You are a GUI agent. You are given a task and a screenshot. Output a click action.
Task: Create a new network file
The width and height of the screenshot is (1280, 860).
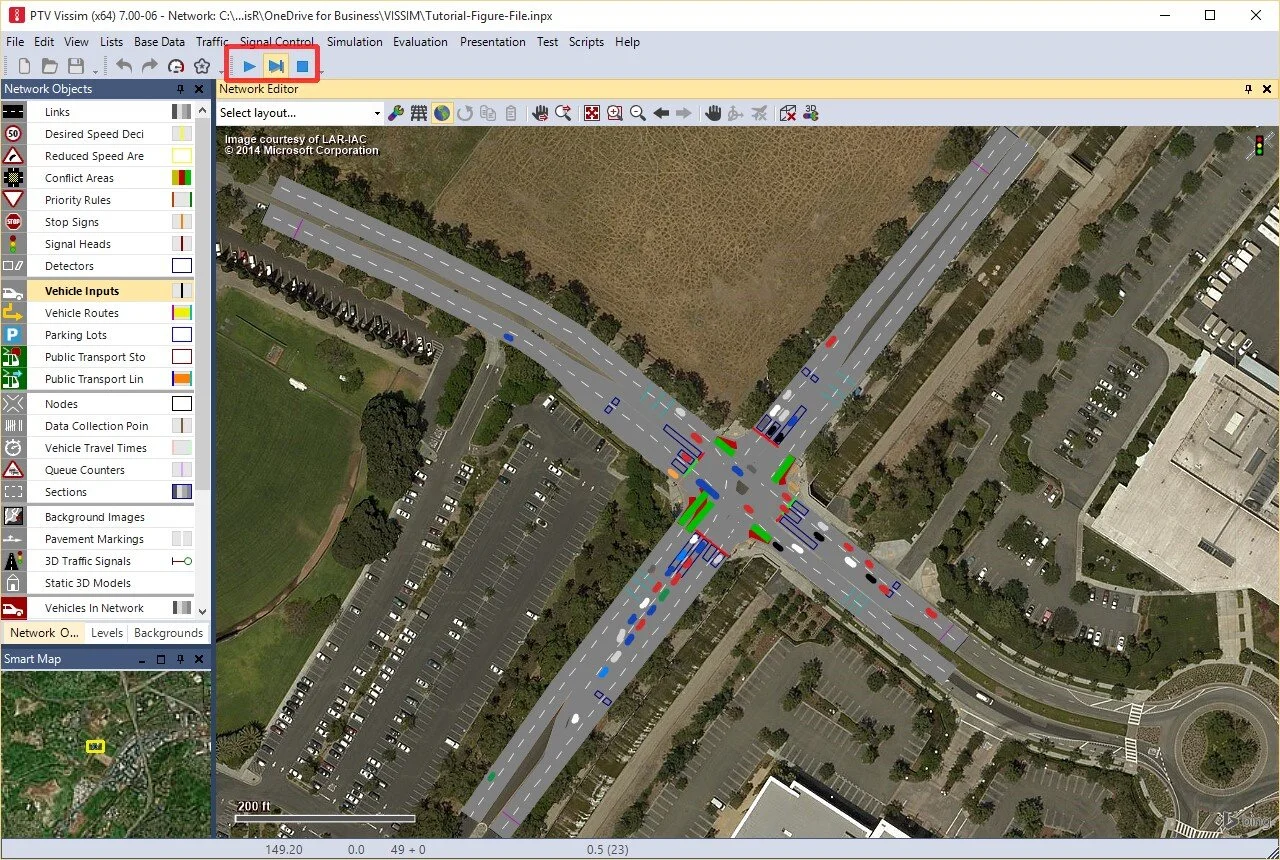point(25,67)
